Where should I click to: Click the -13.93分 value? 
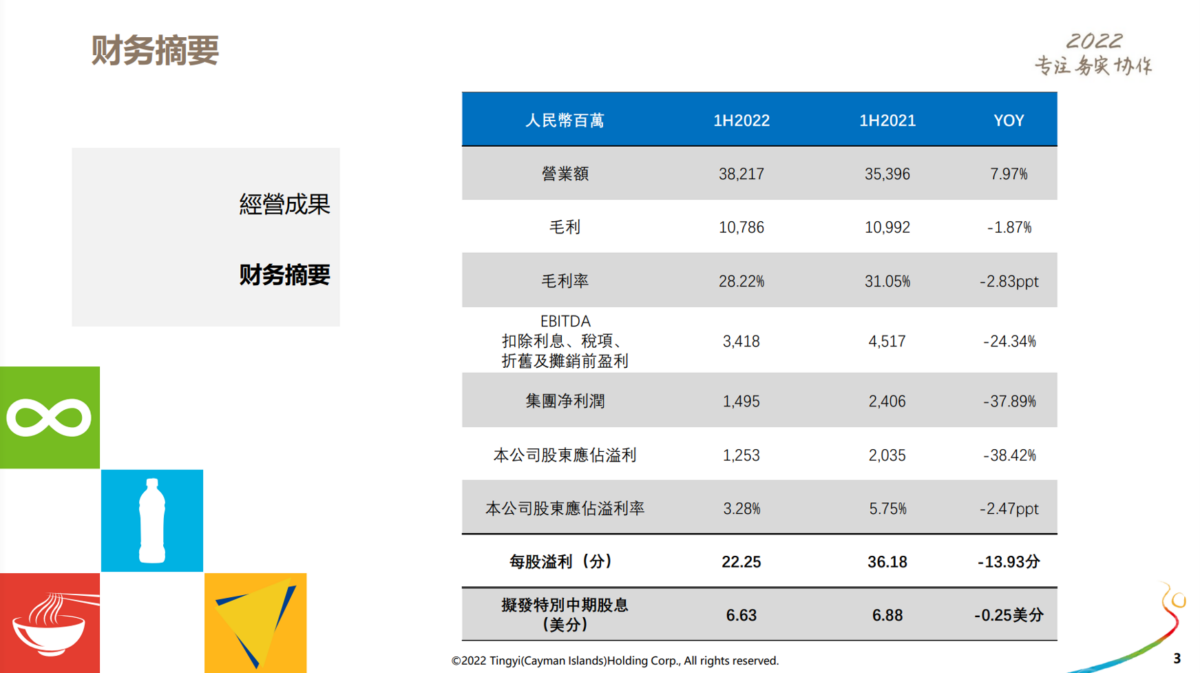point(1009,562)
